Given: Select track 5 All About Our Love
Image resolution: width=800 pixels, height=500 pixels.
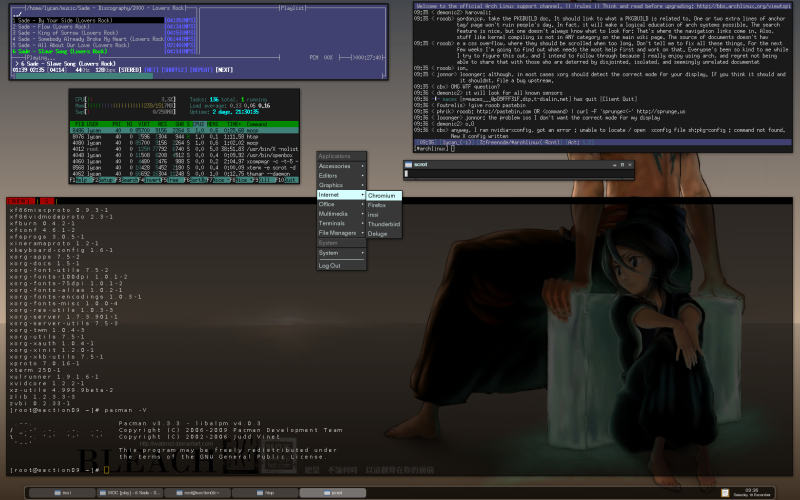Looking at the screenshot, I should (104, 45).
